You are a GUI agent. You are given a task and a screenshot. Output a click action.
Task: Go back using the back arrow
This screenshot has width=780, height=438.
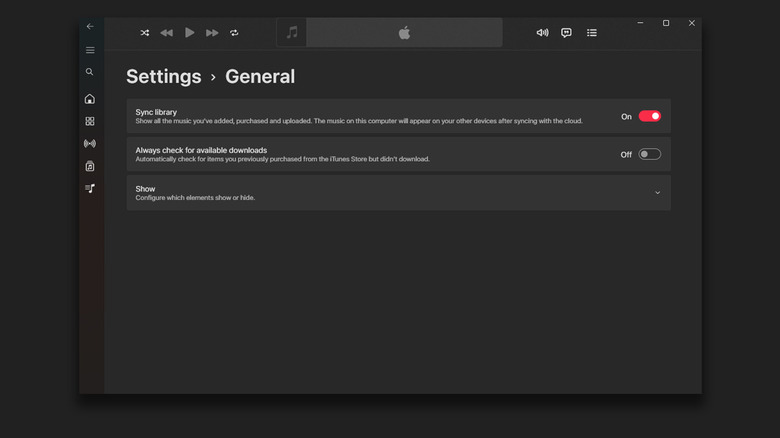[x=90, y=26]
